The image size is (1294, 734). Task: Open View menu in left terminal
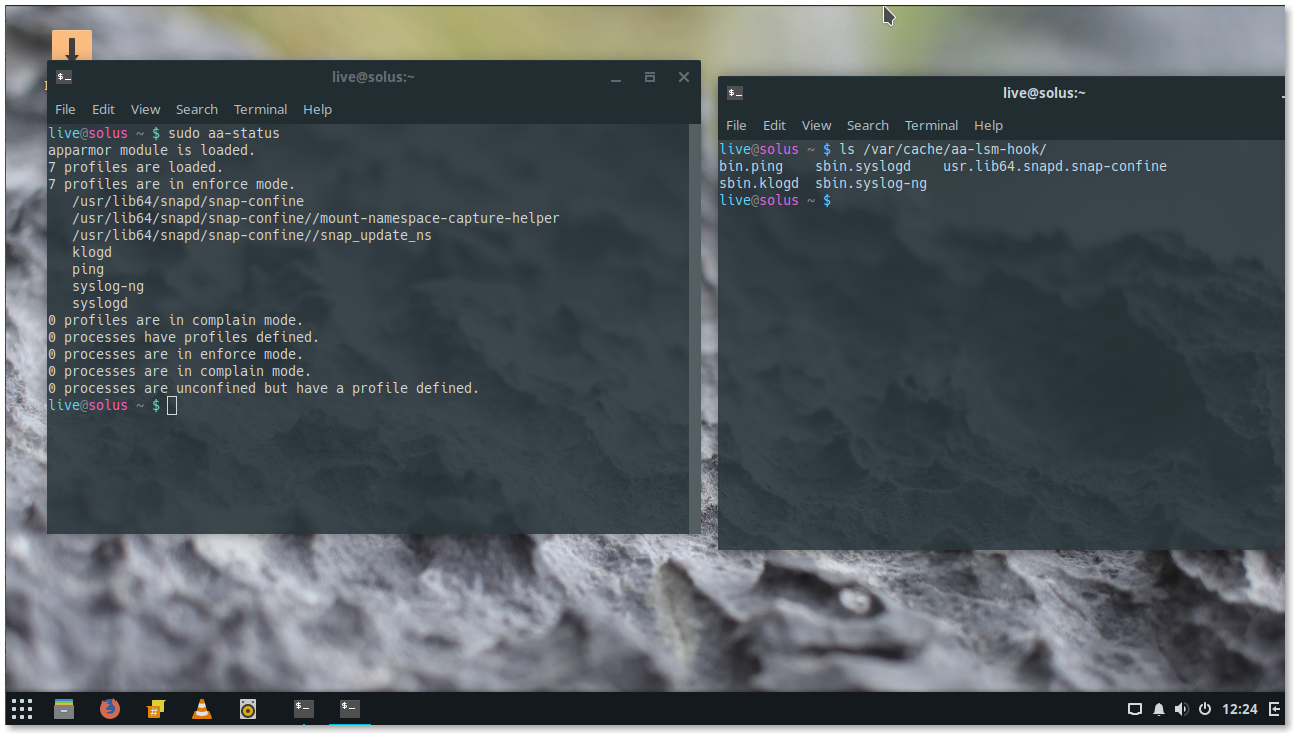point(145,109)
